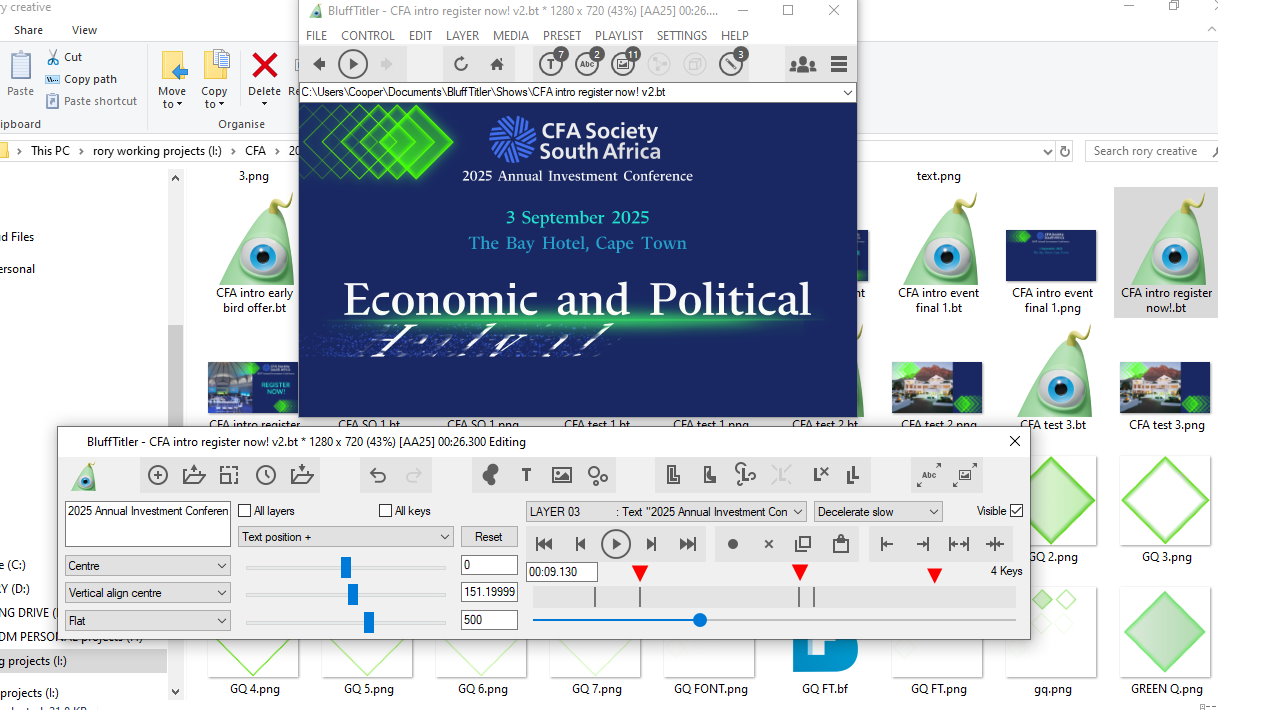Click Copy path in Explorer ribbon
This screenshot has height=720, width=1280.
point(81,79)
